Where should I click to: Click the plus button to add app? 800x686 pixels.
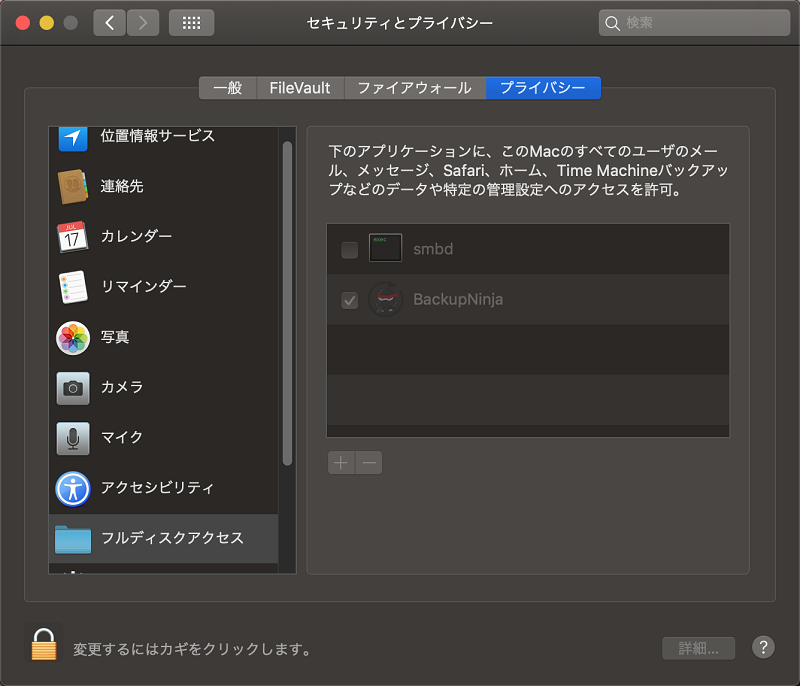(341, 463)
